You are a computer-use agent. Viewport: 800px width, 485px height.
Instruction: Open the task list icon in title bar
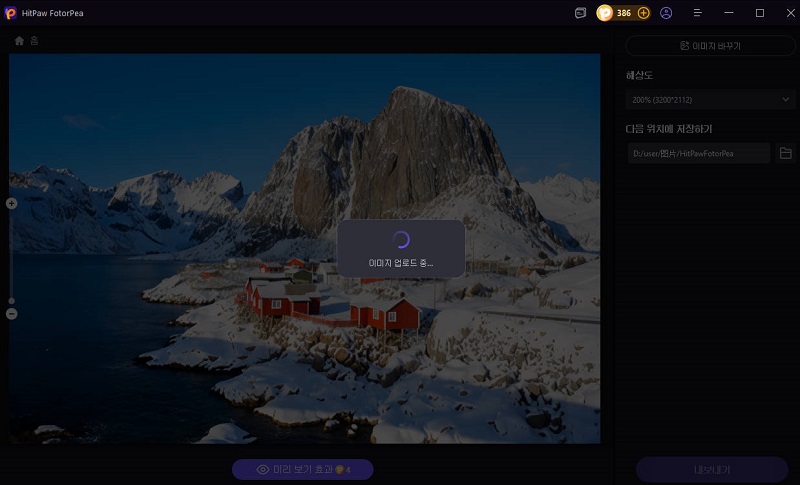click(580, 13)
